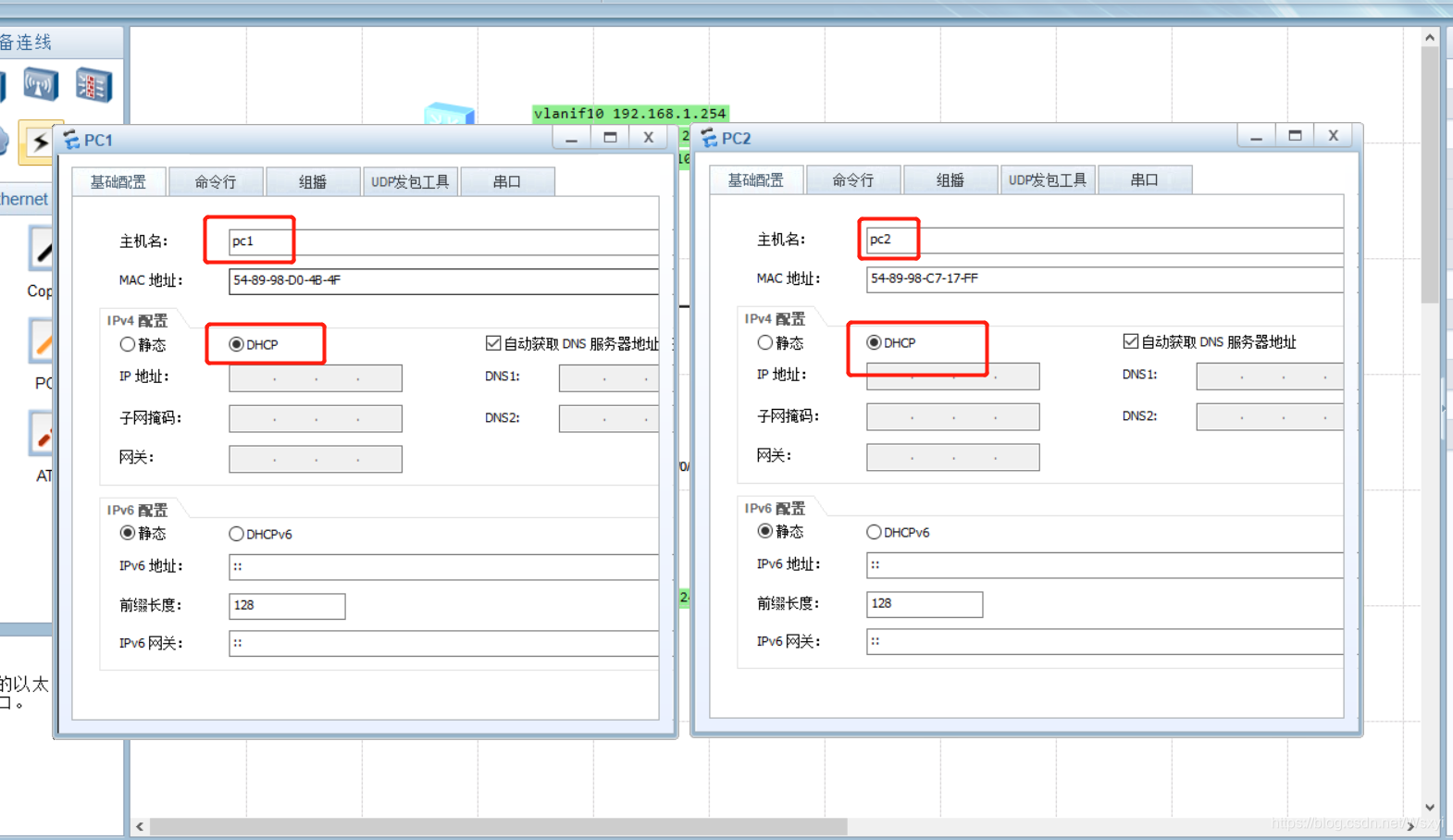Open 命令行 tab in PC2 window
The width and height of the screenshot is (1453, 840).
click(853, 179)
